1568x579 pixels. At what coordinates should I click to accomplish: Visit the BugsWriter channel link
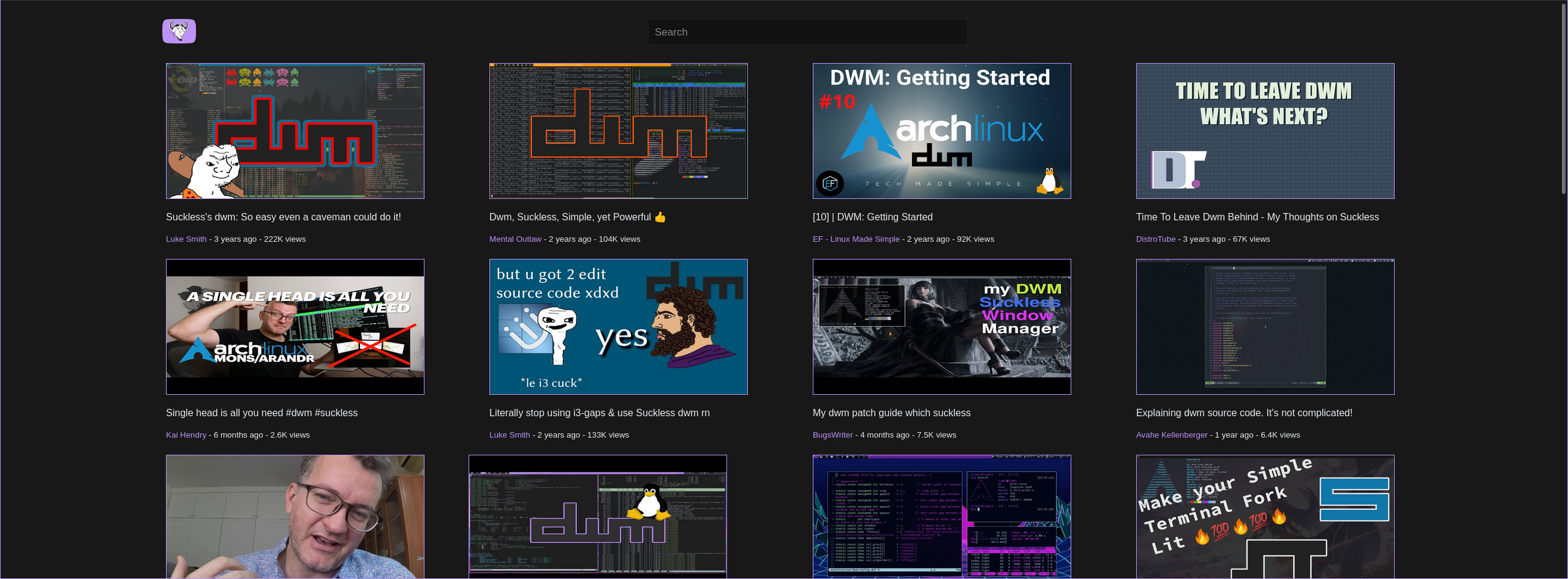[x=832, y=435]
